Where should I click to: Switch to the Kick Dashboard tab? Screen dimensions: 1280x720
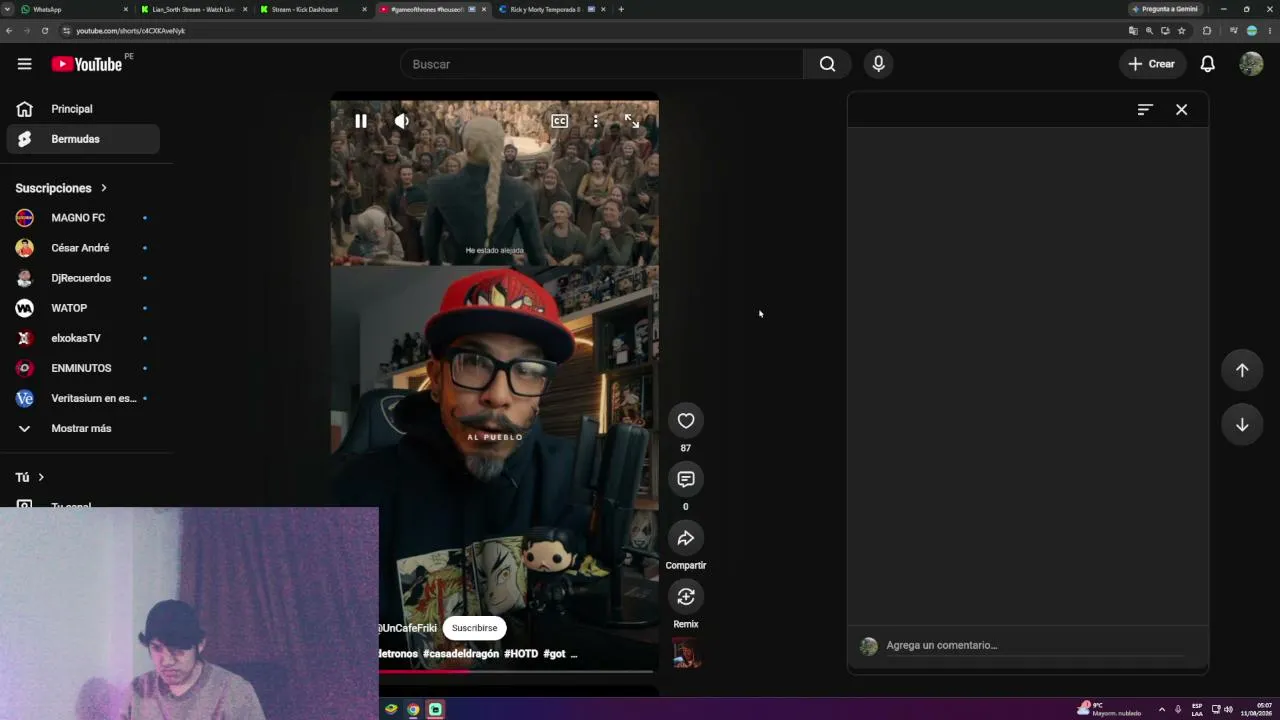[312, 9]
